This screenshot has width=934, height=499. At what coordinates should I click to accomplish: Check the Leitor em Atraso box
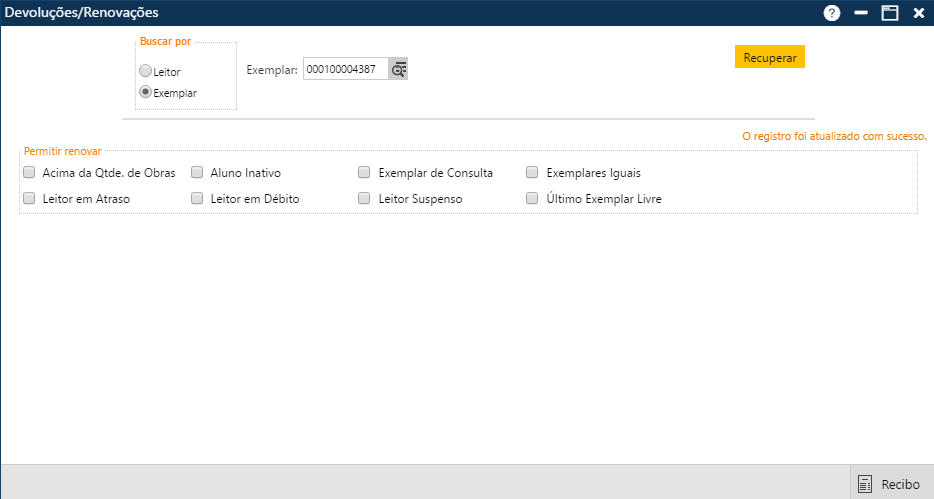(29, 198)
